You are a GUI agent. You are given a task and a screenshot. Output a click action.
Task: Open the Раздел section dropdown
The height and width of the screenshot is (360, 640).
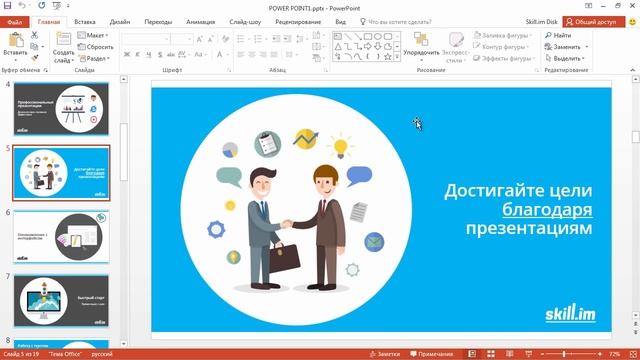coord(95,58)
